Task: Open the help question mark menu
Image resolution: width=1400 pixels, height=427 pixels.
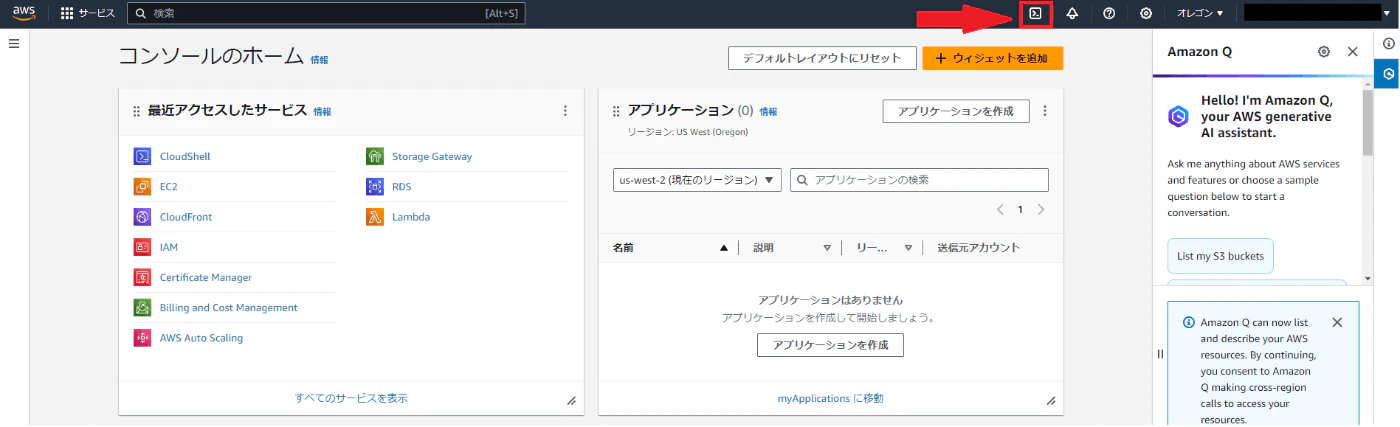Action: click(x=1109, y=14)
